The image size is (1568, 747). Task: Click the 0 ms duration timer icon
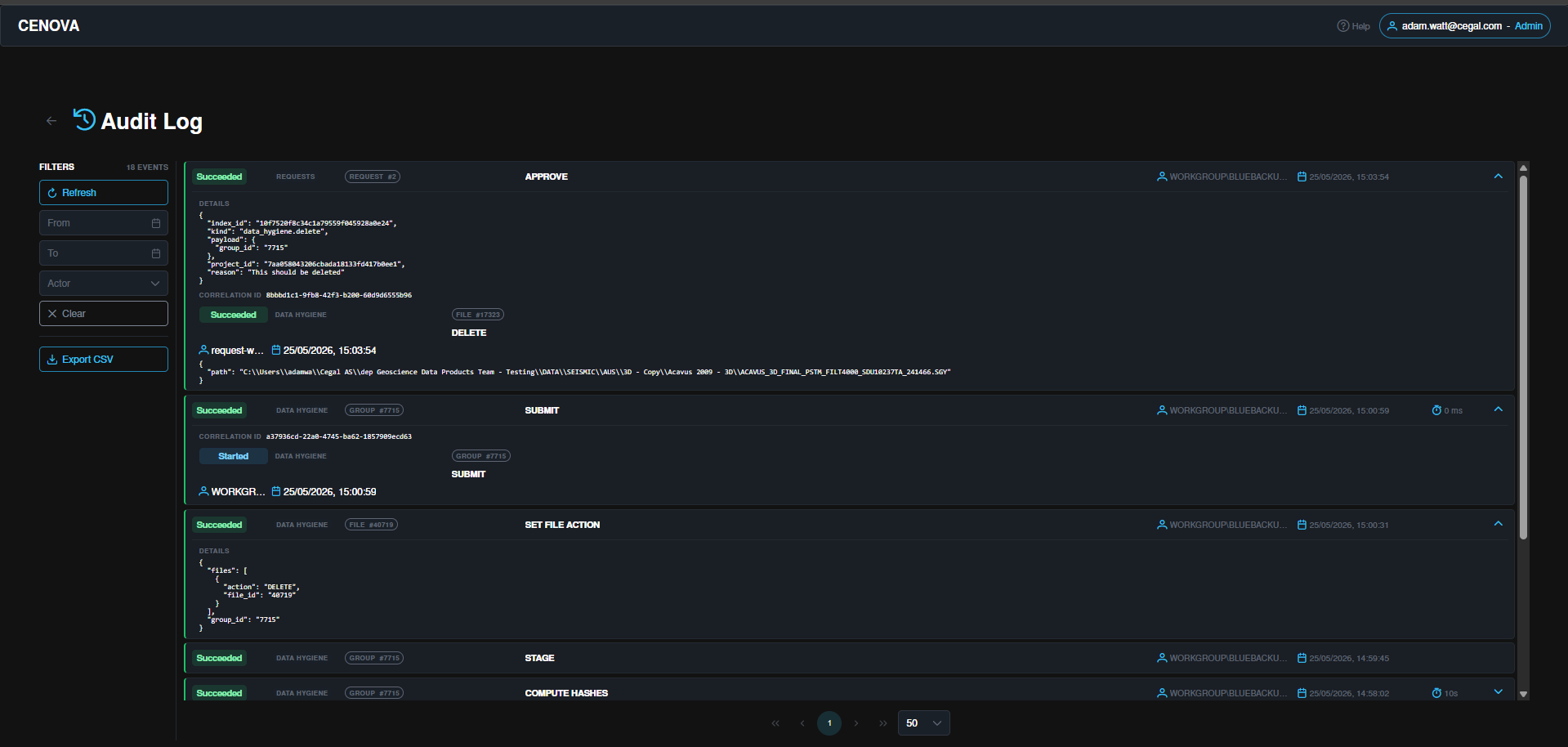point(1436,410)
